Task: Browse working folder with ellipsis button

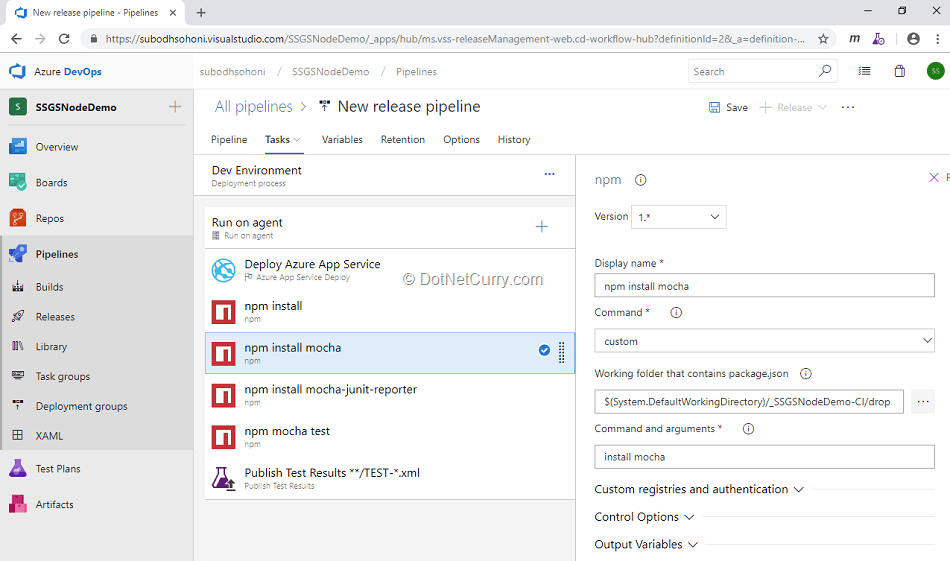Action: click(923, 402)
